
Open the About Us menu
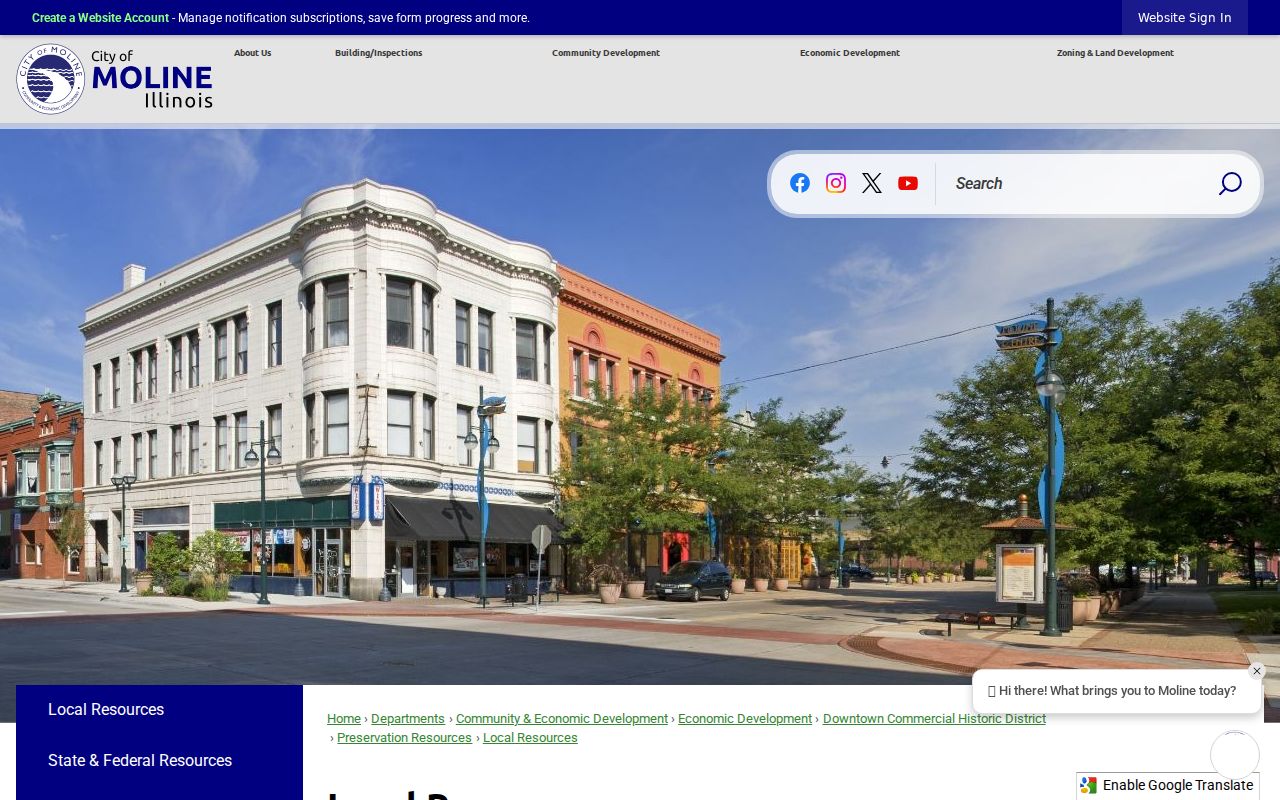[x=252, y=53]
